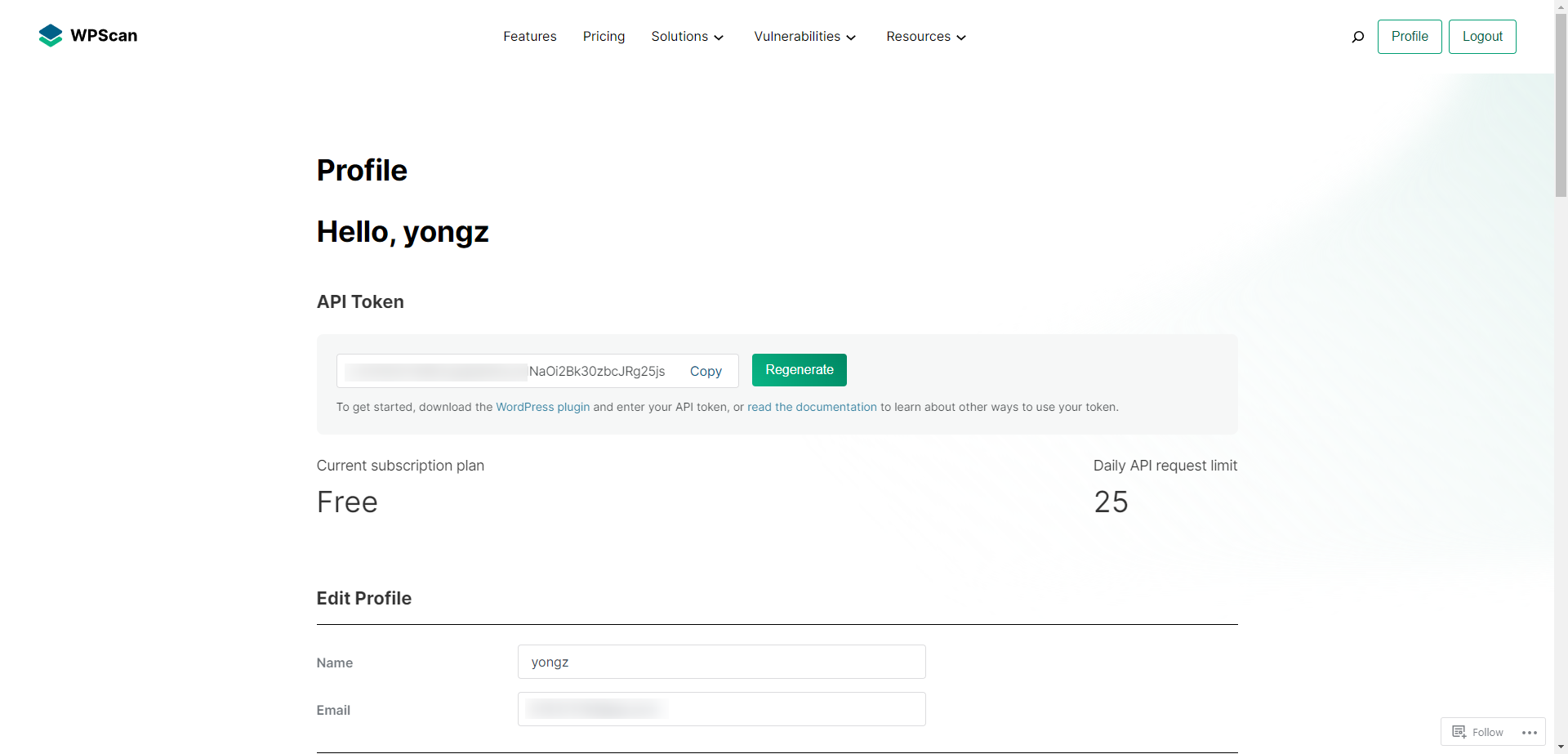The image size is (1568, 754).
Task: Expand the Resources dropdown menu
Action: click(x=926, y=37)
